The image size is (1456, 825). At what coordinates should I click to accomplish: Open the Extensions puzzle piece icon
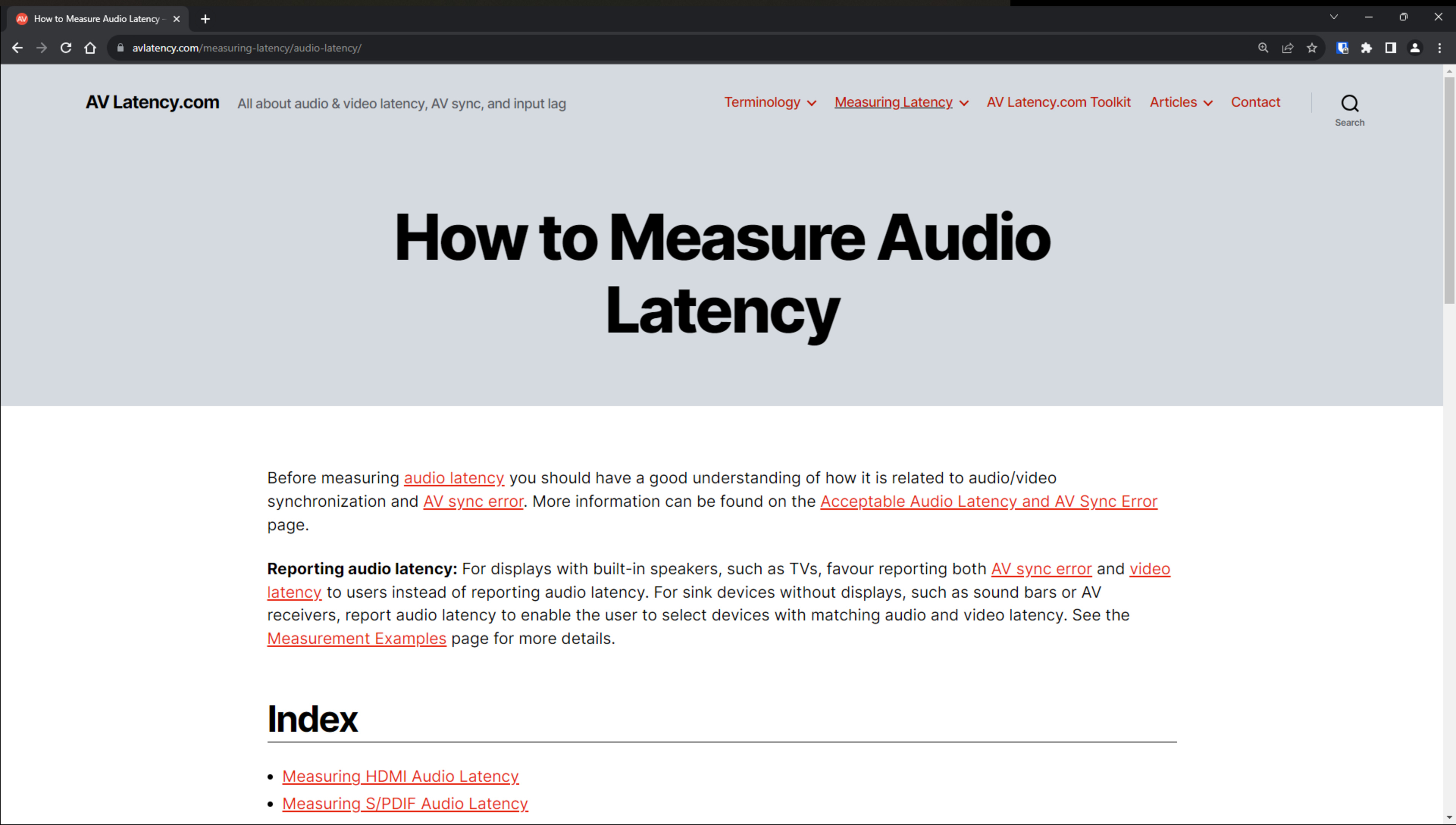click(x=1367, y=48)
